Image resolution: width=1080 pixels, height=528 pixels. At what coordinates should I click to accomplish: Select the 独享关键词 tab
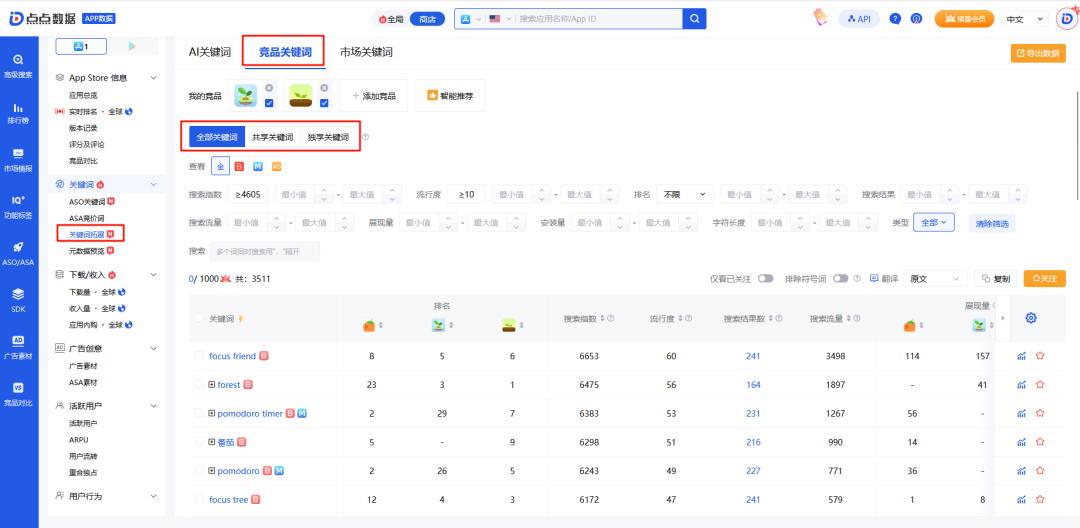(x=328, y=137)
